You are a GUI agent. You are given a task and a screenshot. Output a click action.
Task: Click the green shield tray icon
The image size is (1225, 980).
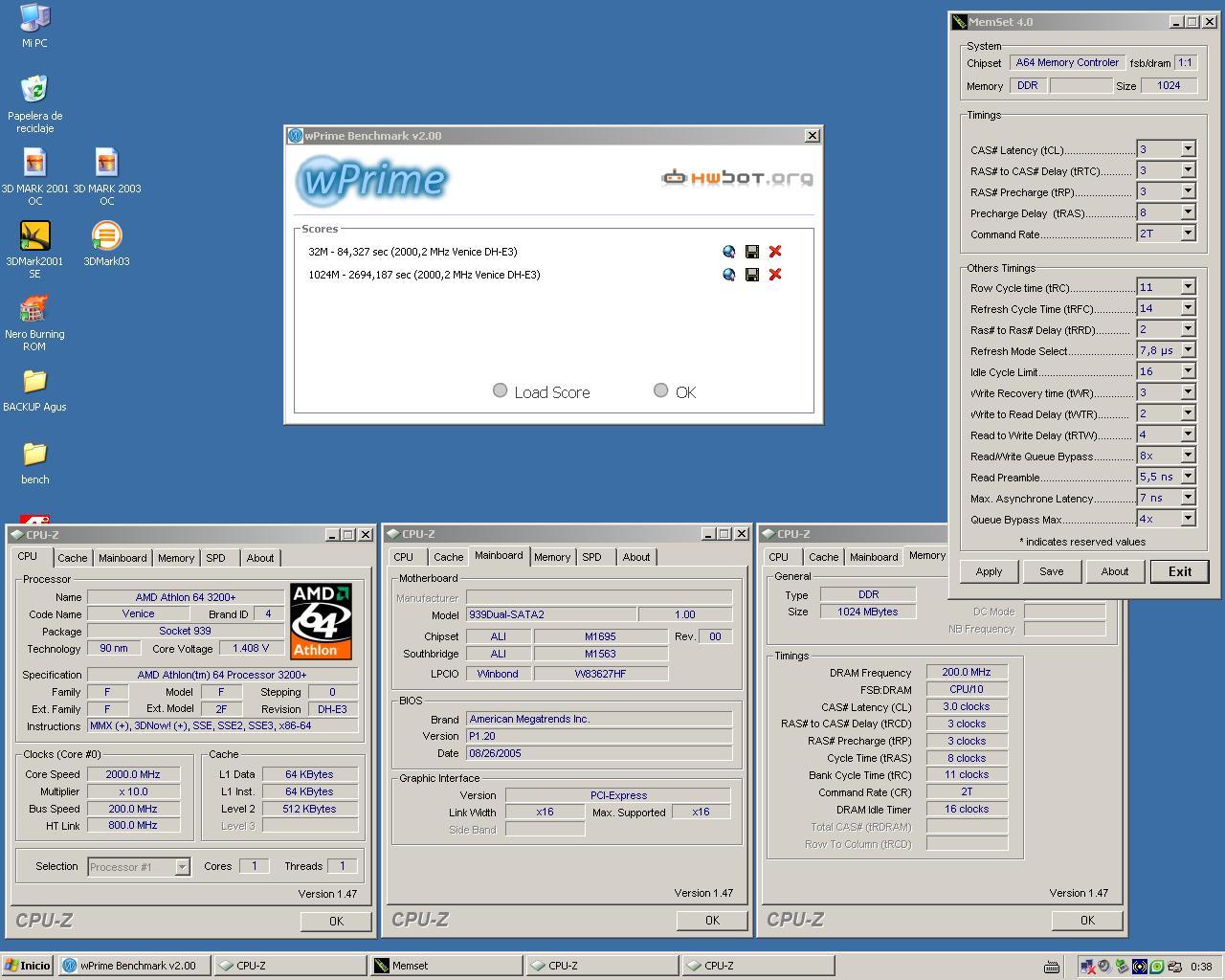click(x=1157, y=967)
